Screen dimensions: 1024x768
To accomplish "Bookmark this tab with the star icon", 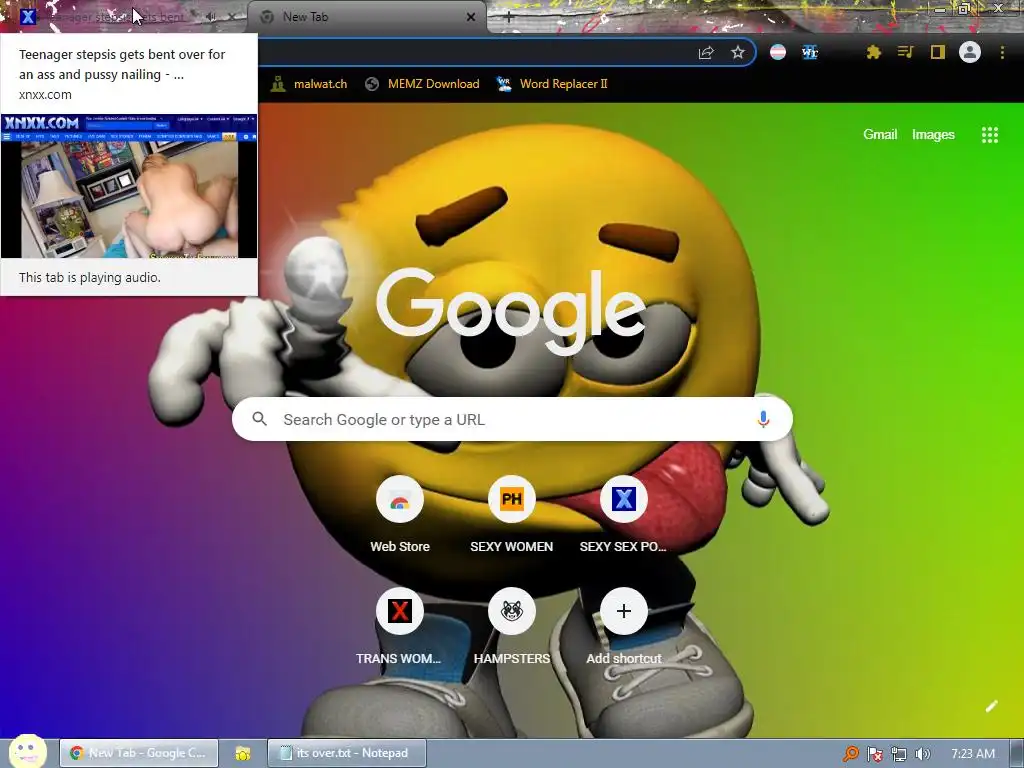I will [x=738, y=52].
